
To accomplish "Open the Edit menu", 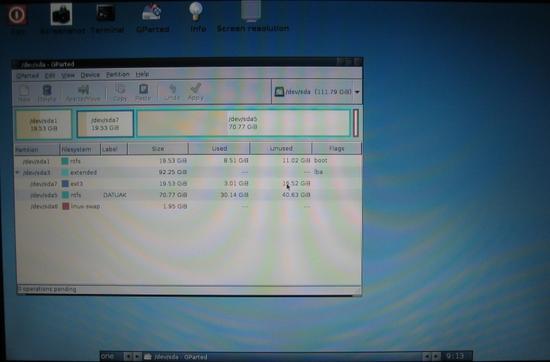I will coord(49,75).
